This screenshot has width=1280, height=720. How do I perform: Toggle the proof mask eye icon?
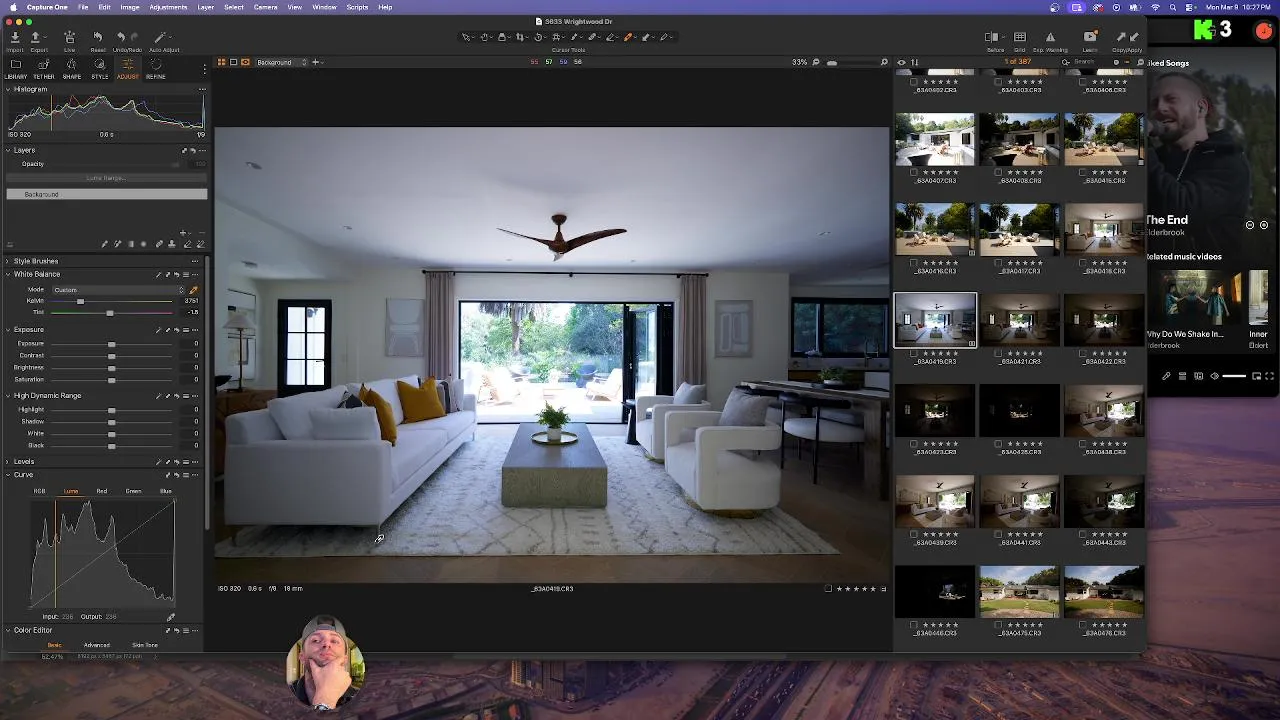pyautogui.click(x=245, y=62)
